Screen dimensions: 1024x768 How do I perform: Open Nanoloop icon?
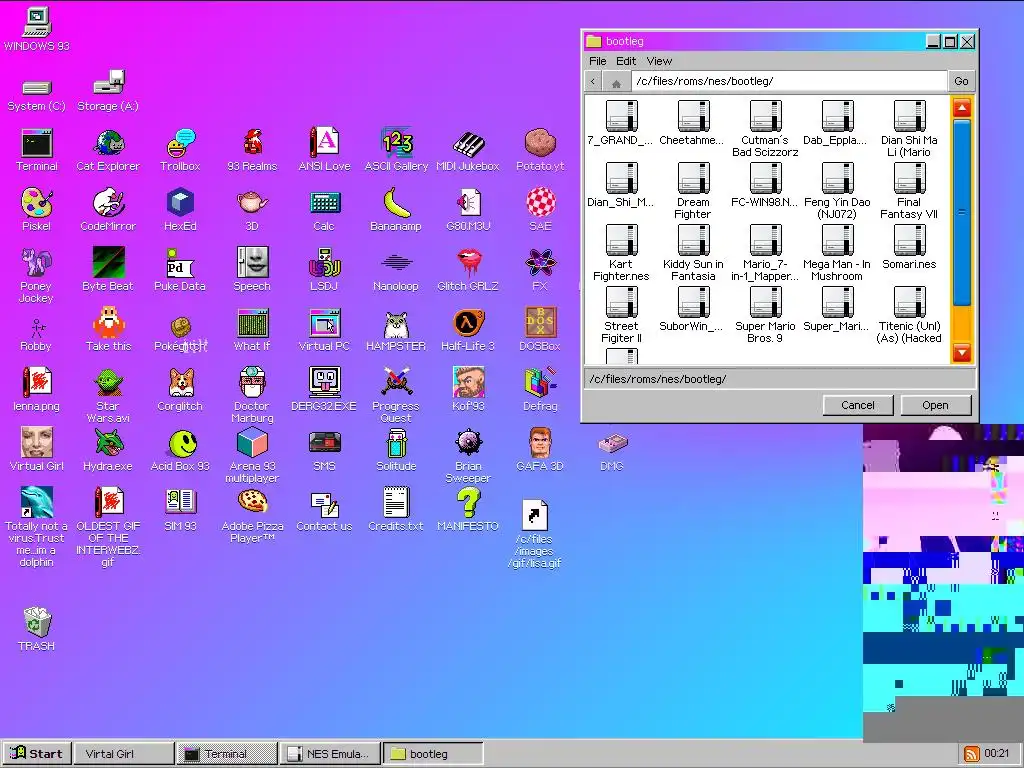396,270
